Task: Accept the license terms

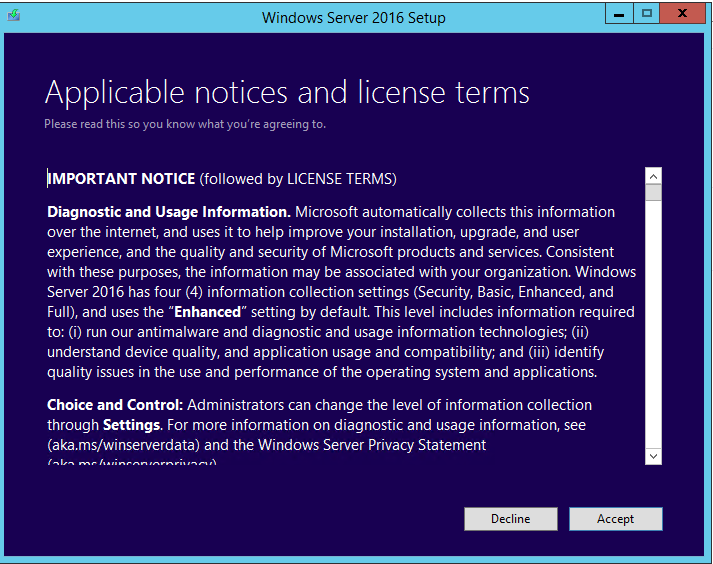Action: tap(616, 519)
